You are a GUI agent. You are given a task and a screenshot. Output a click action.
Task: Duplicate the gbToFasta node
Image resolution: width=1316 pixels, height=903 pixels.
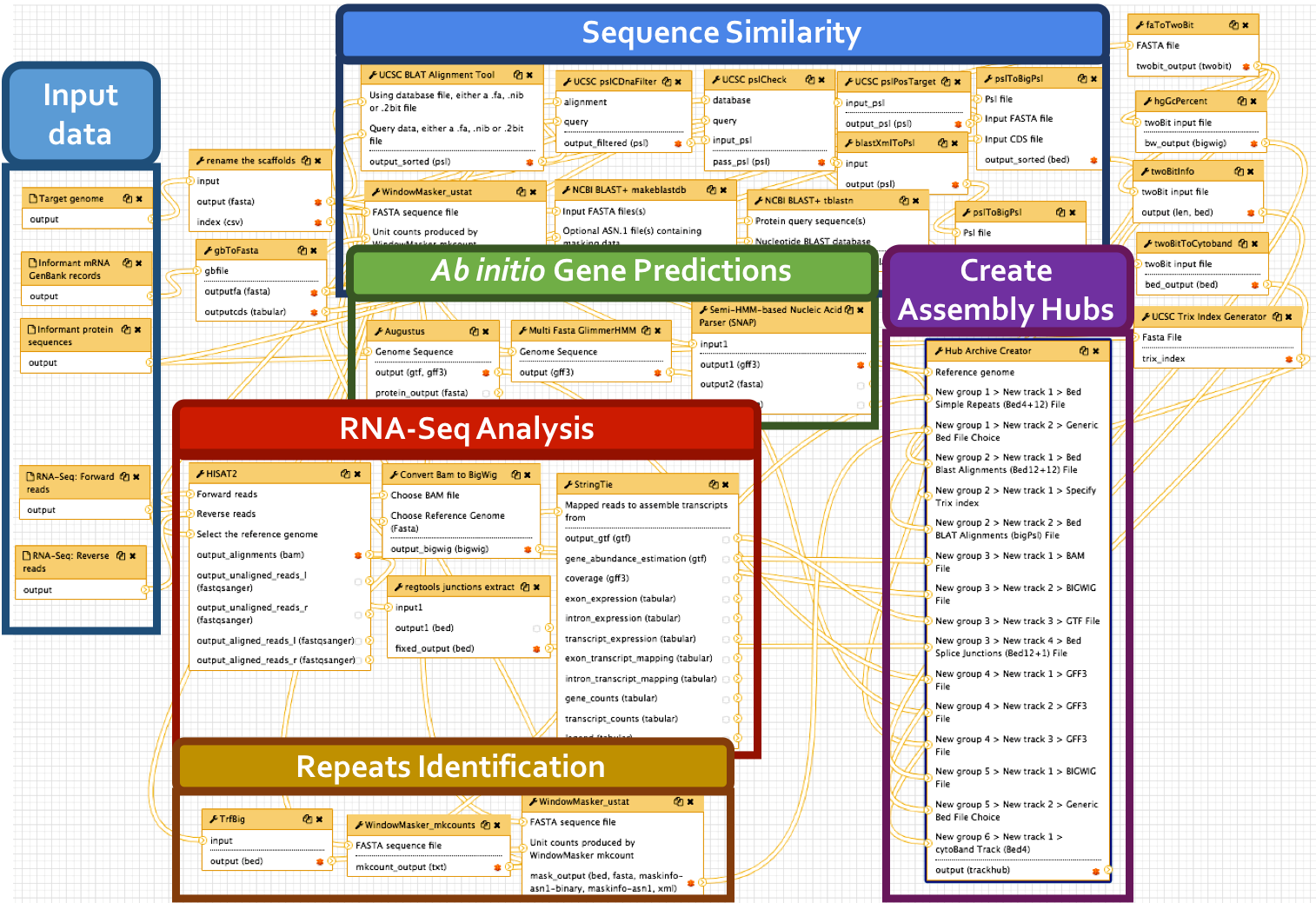(x=302, y=250)
